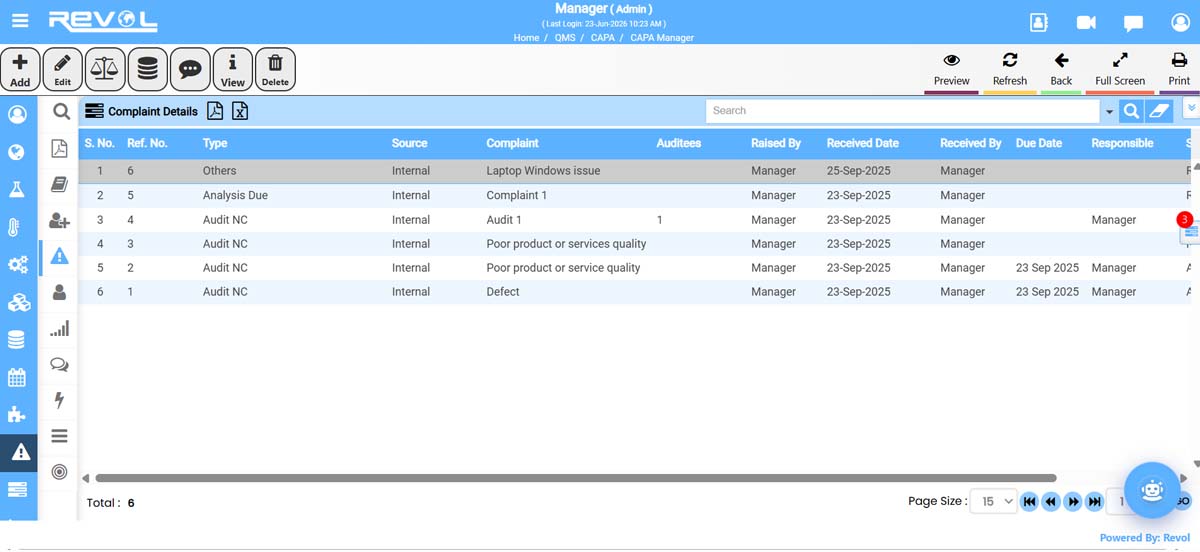Sort by Complaint column header

pyautogui.click(x=512, y=143)
